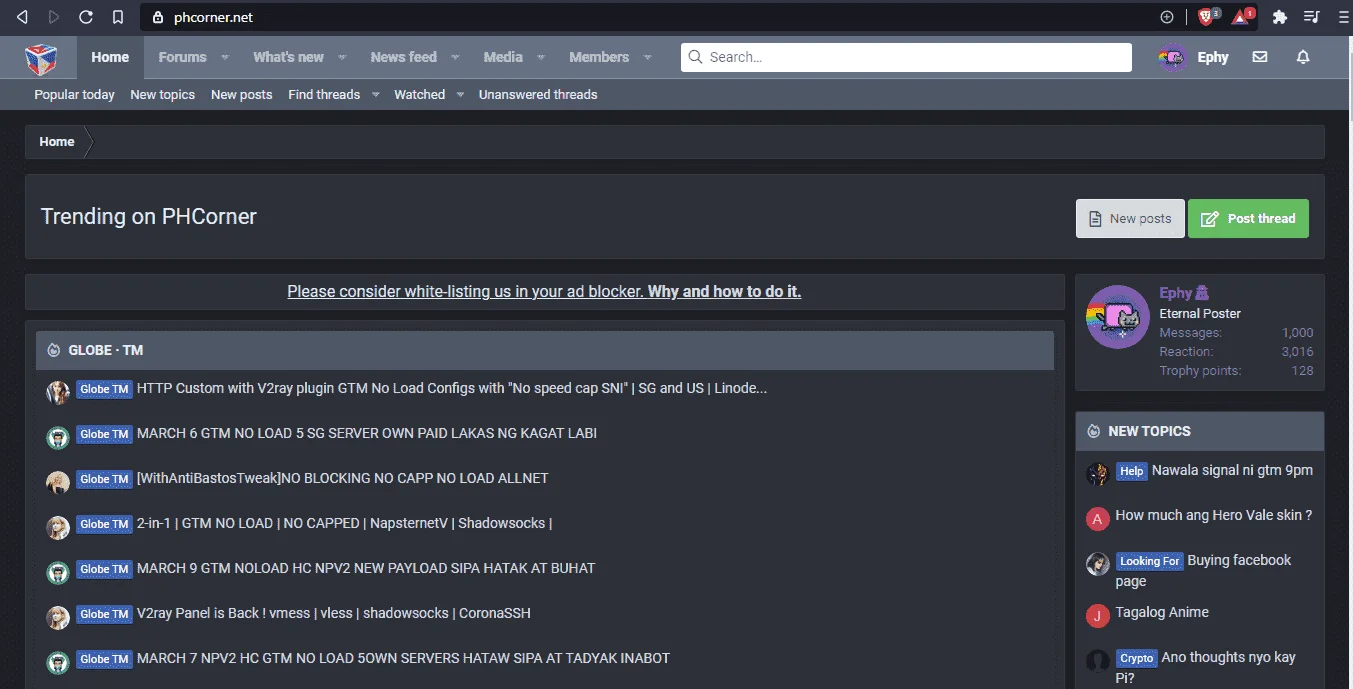Open notifications bell icon
The height and width of the screenshot is (689, 1353).
pos(1303,57)
